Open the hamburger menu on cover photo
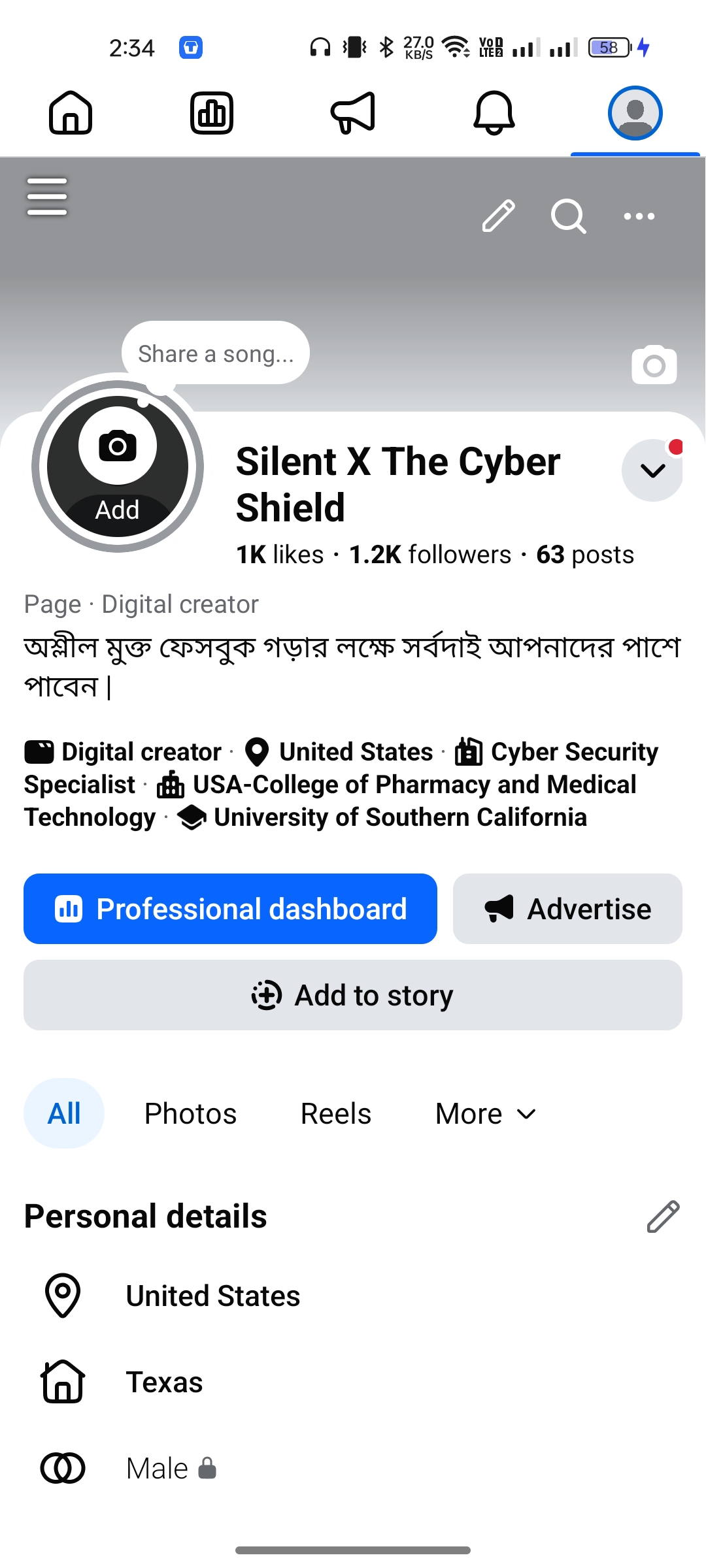Screen dimensions: 706x1568 pos(47,196)
